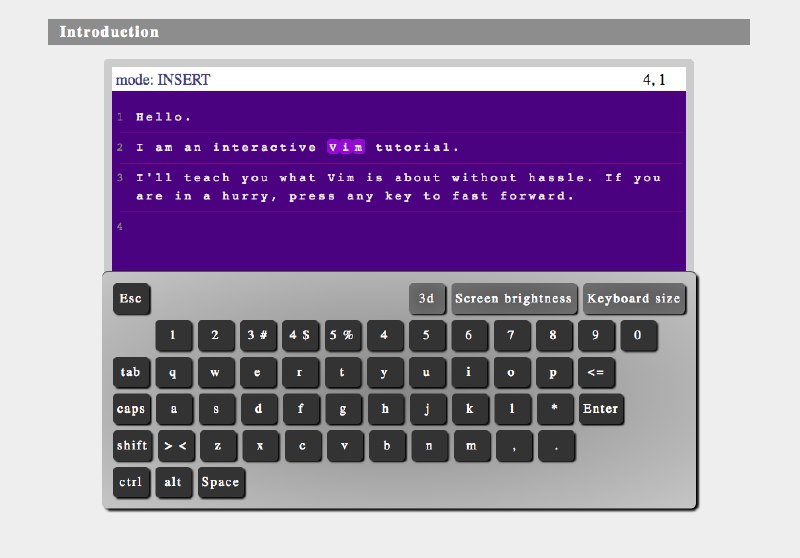
Task: Tap the 9 number key
Action: pyautogui.click(x=596, y=335)
